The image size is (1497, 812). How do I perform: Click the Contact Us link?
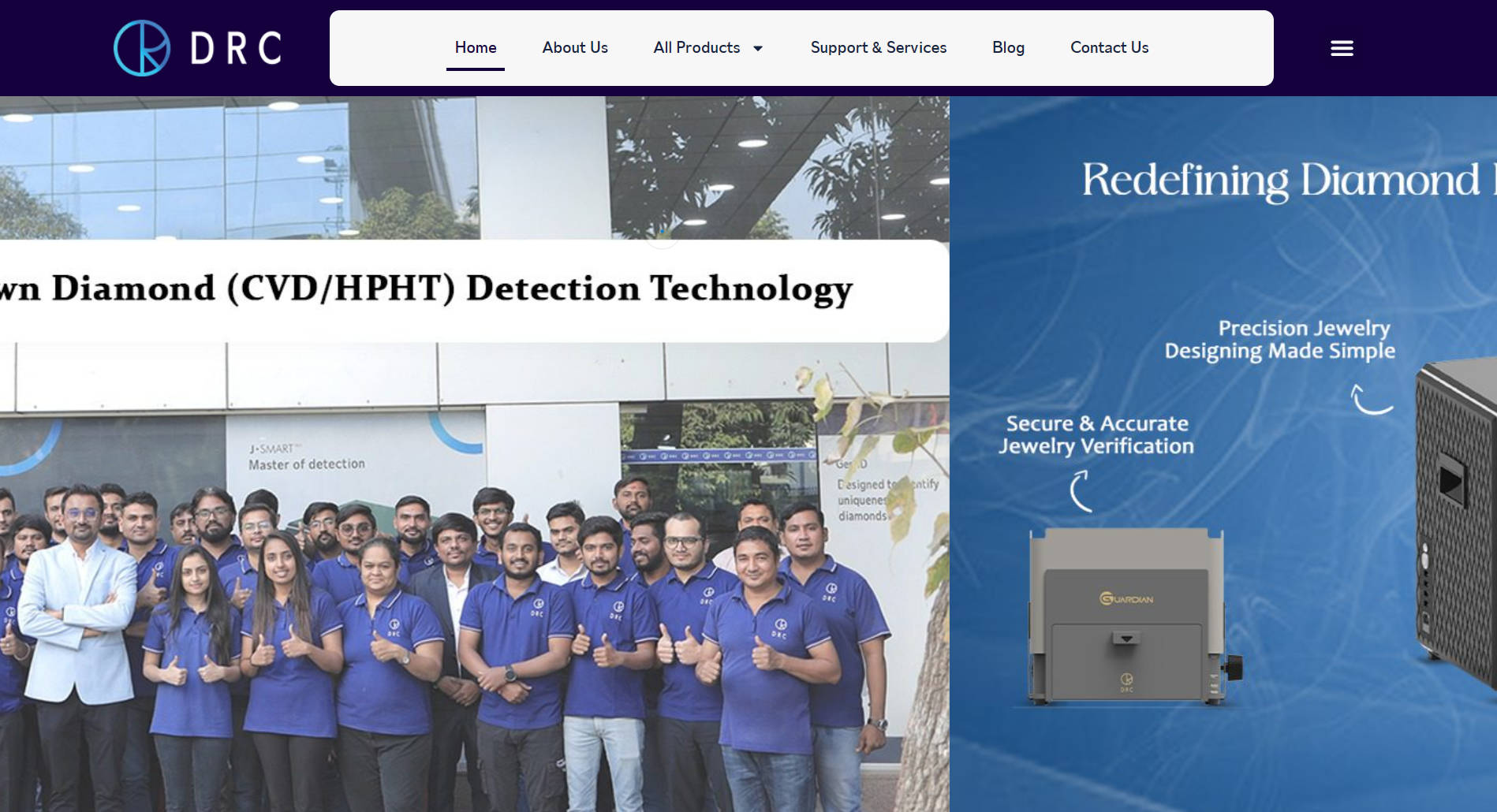(1109, 48)
